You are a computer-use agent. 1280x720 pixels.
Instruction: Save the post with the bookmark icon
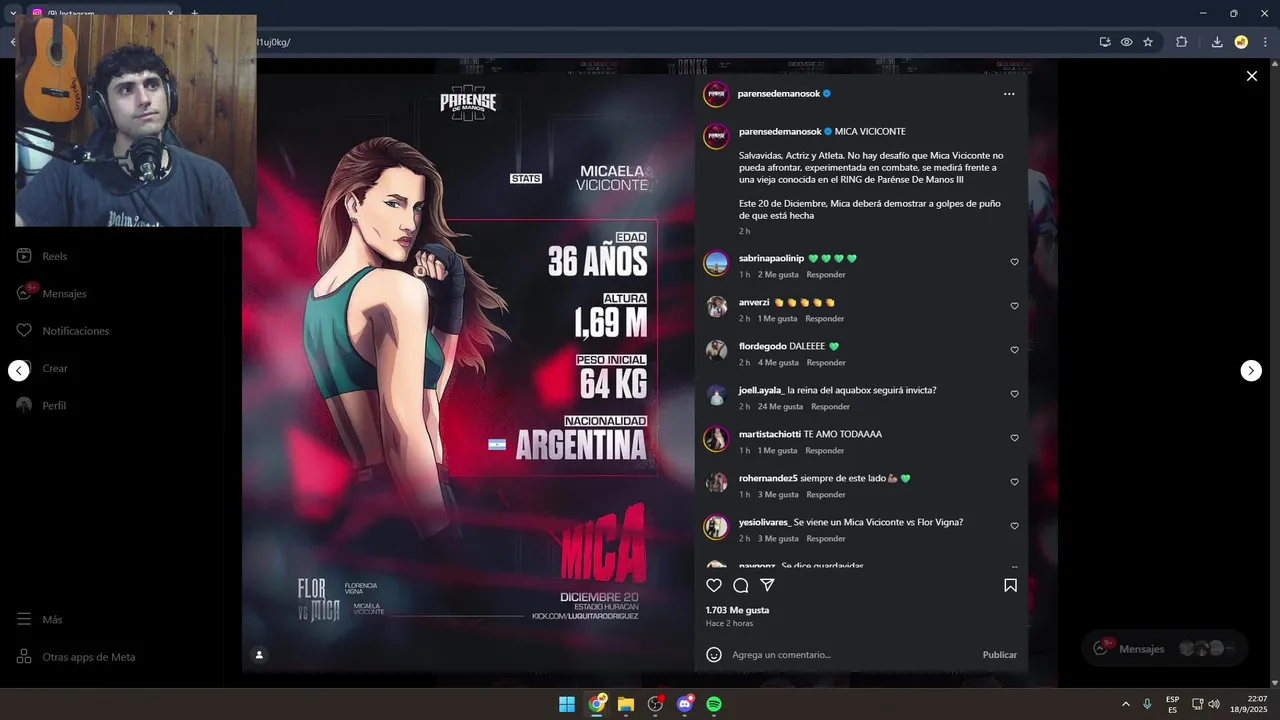click(1010, 585)
